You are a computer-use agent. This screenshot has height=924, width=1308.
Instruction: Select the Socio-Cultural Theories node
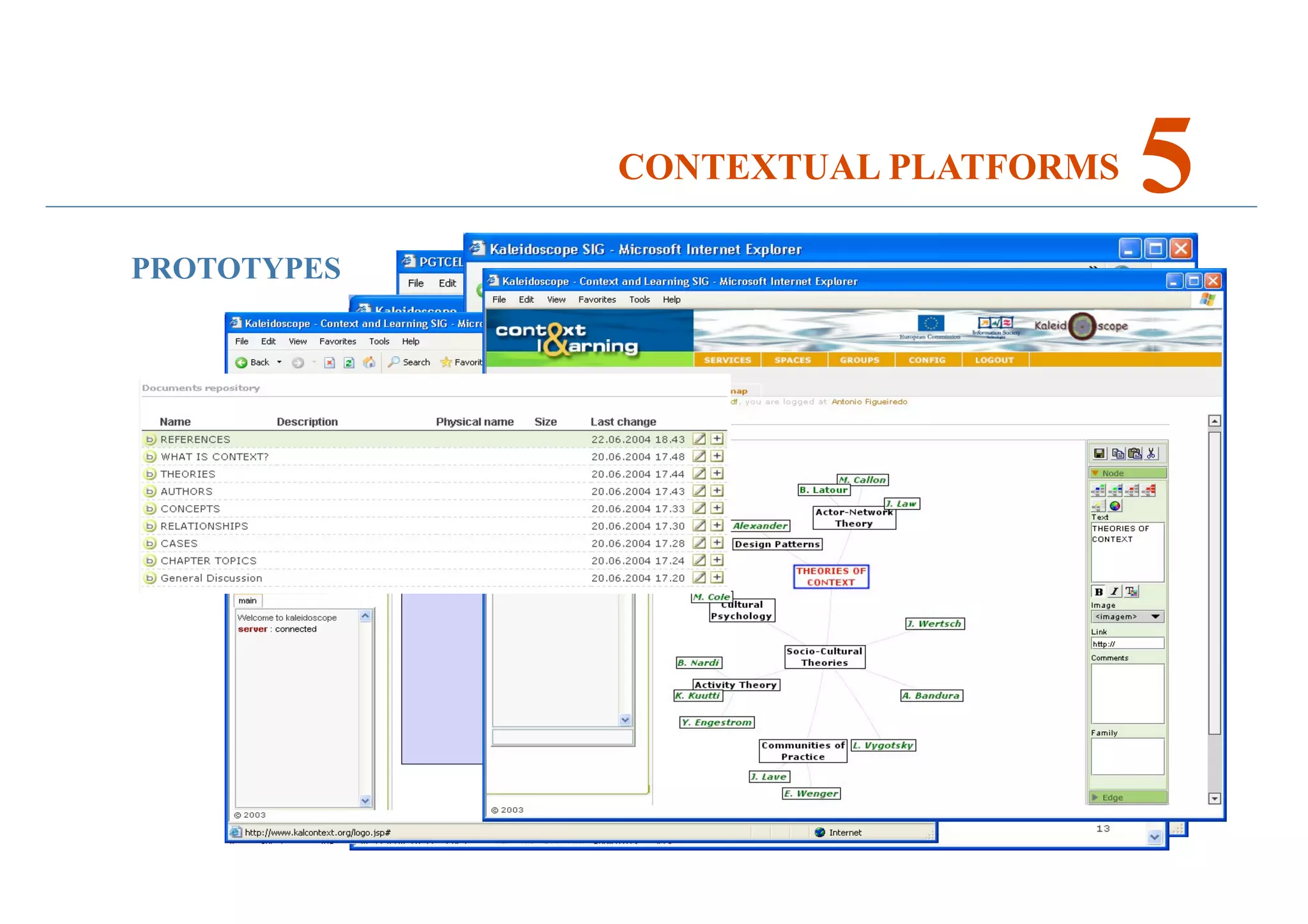tap(825, 657)
